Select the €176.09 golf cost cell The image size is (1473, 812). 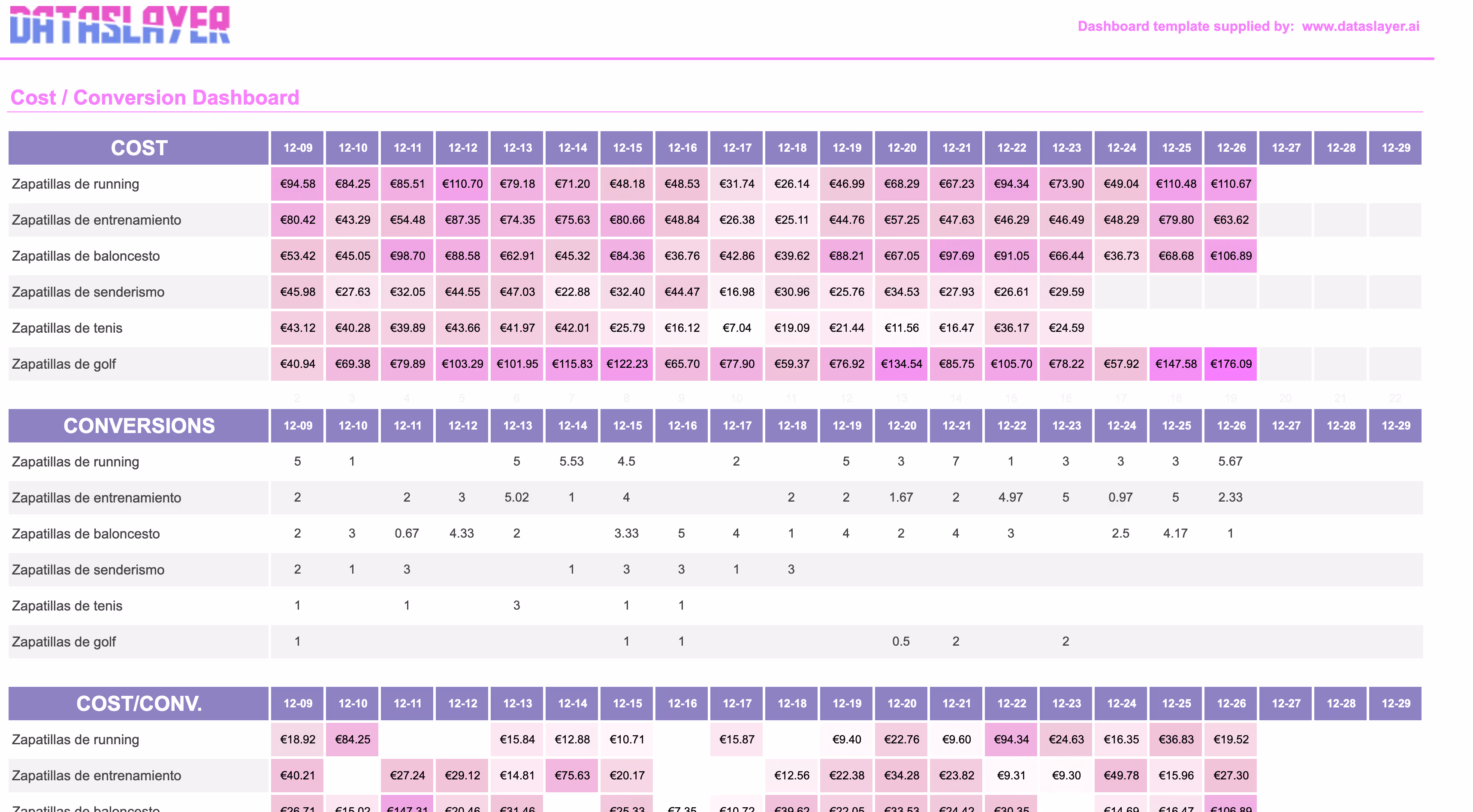(x=1231, y=364)
